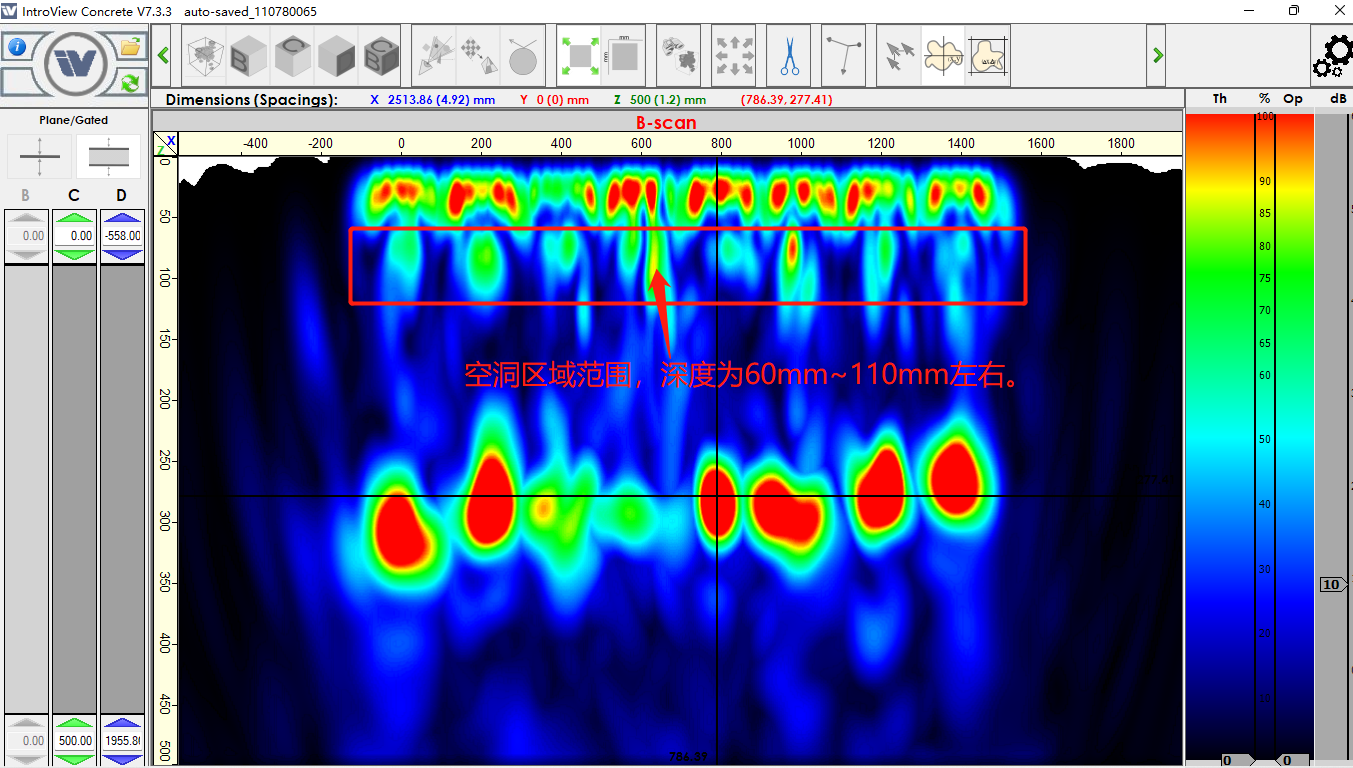Select the D-scan cube view
The height and width of the screenshot is (768, 1353).
click(x=336, y=56)
